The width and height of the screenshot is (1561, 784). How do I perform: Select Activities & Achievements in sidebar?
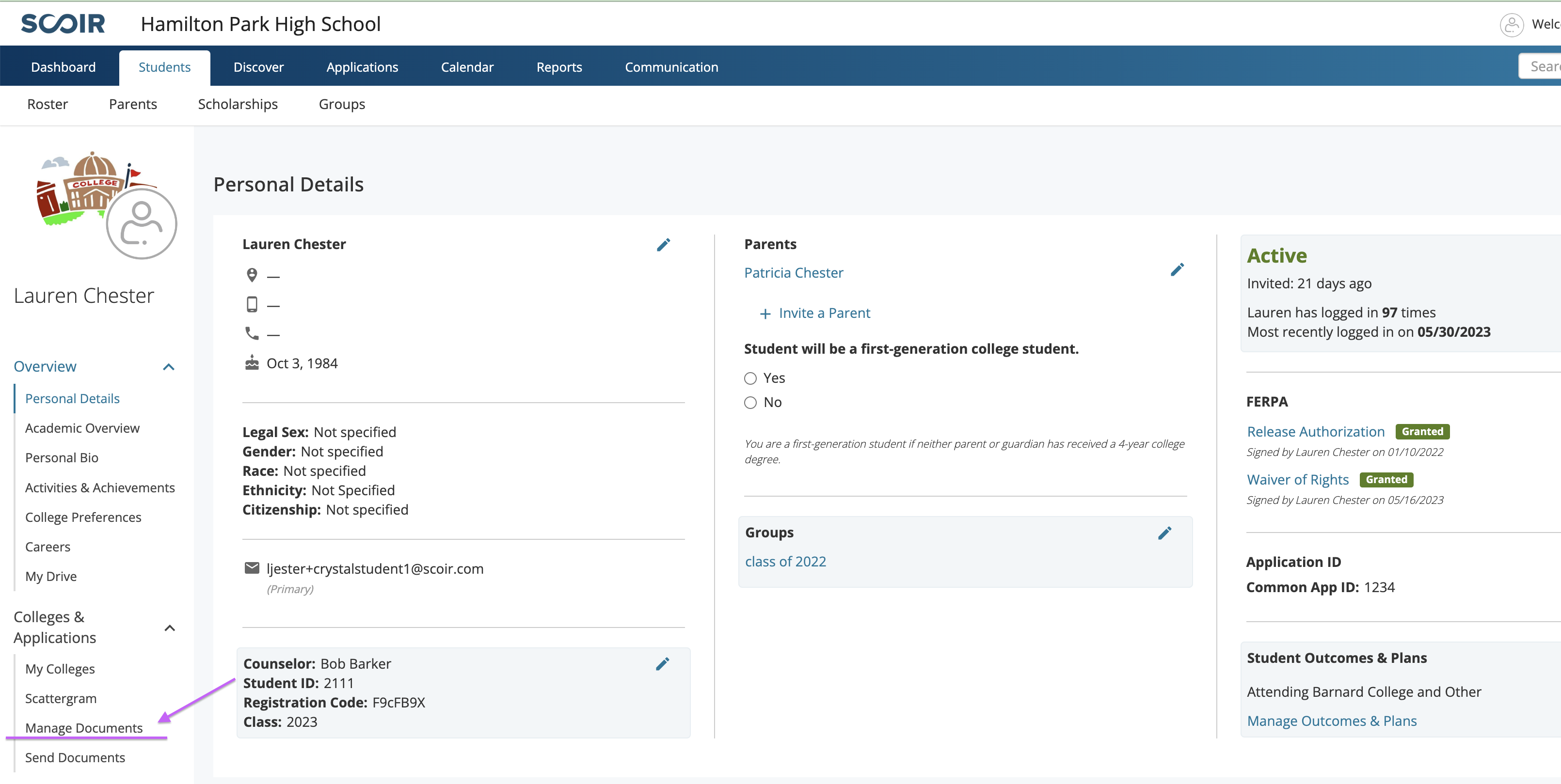tap(100, 488)
